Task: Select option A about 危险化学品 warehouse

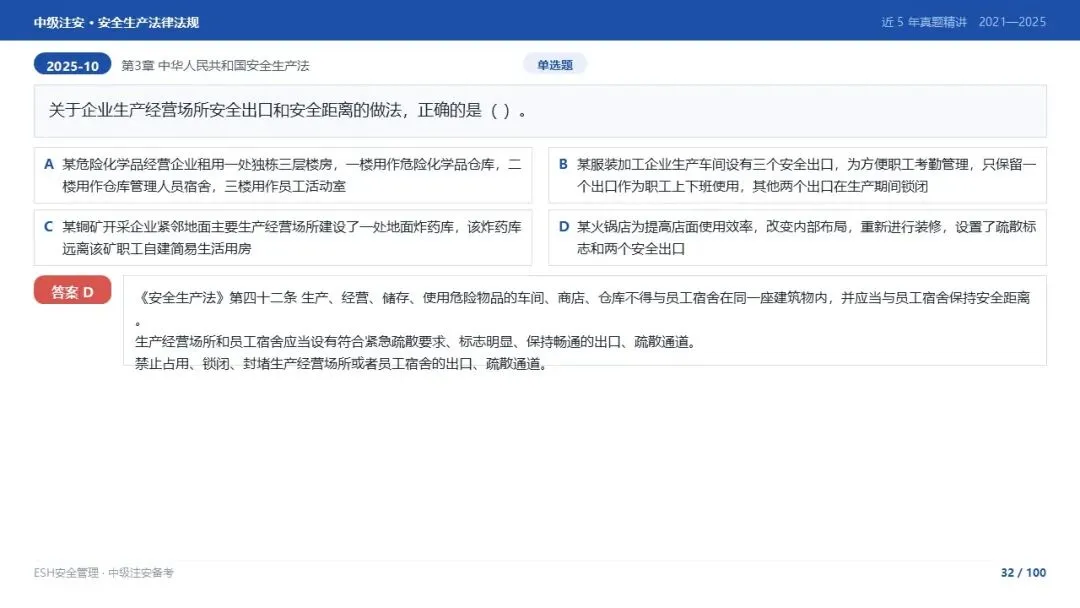Action: pyautogui.click(x=283, y=176)
